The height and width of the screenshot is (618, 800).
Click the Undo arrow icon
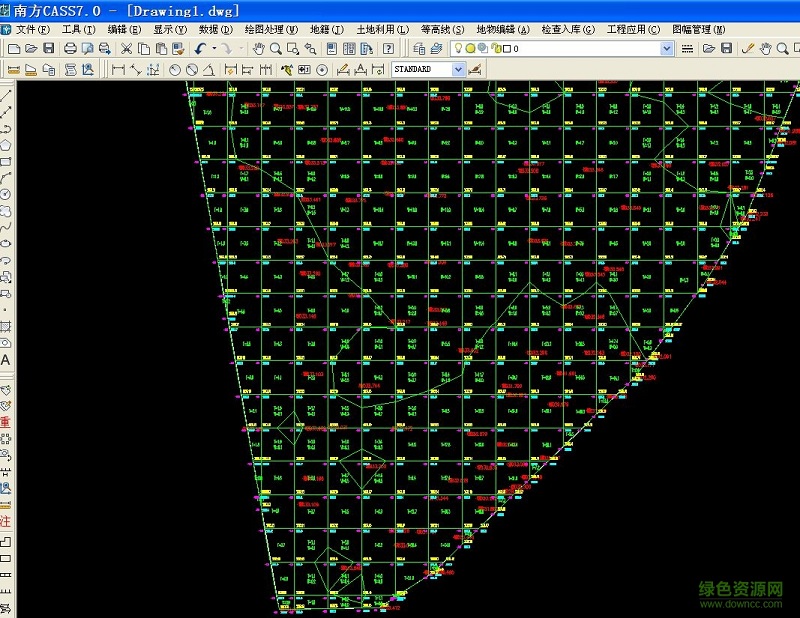coord(200,48)
